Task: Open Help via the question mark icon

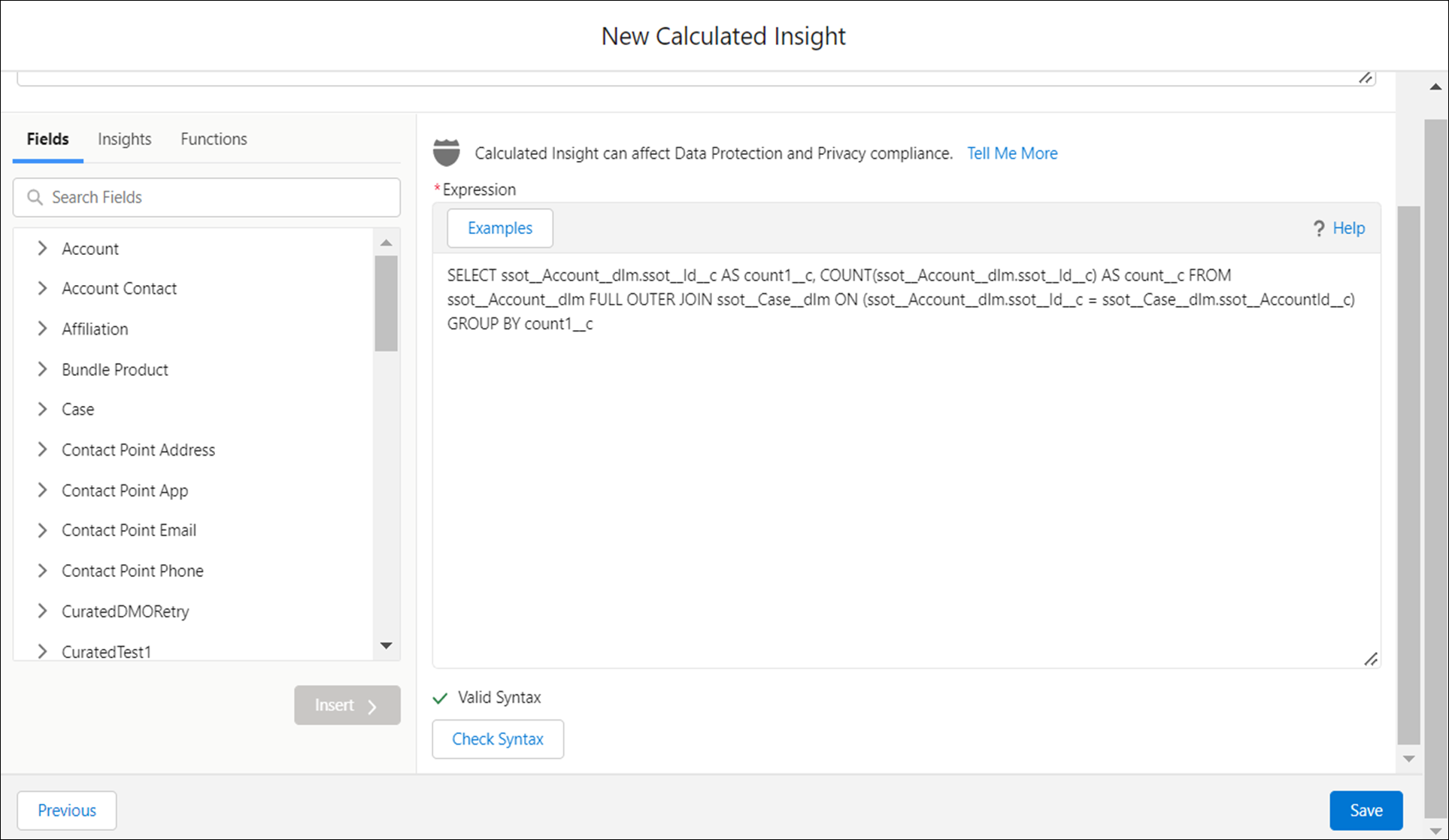Action: (x=1319, y=228)
